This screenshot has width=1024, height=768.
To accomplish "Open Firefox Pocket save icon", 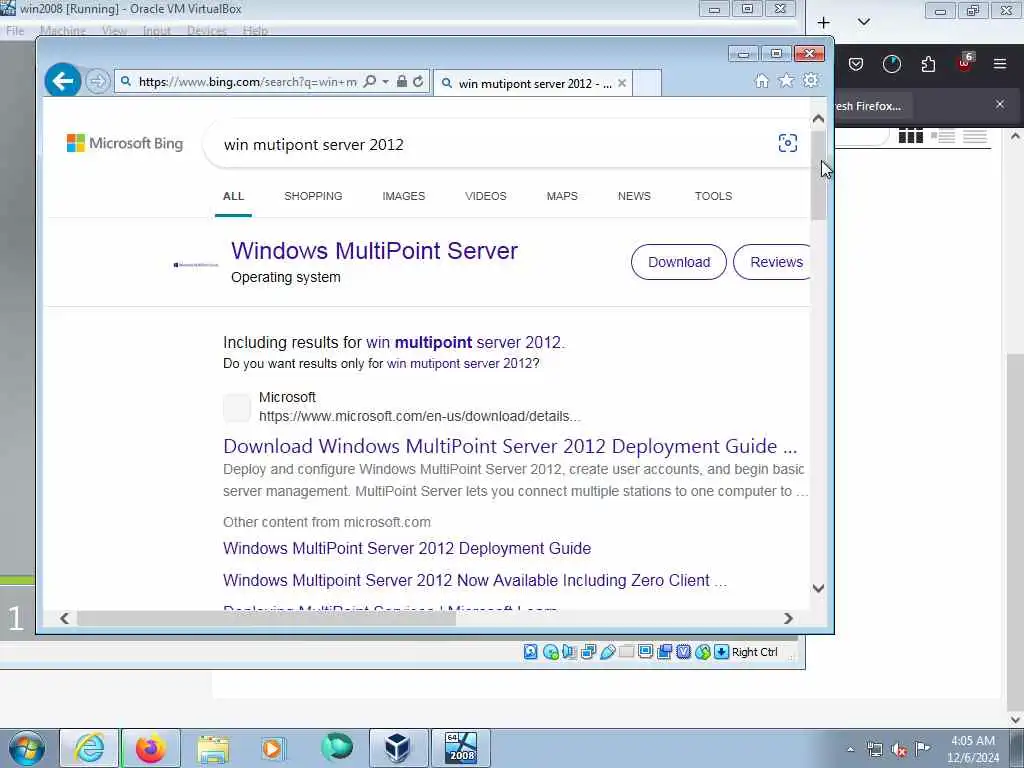I will 856,64.
